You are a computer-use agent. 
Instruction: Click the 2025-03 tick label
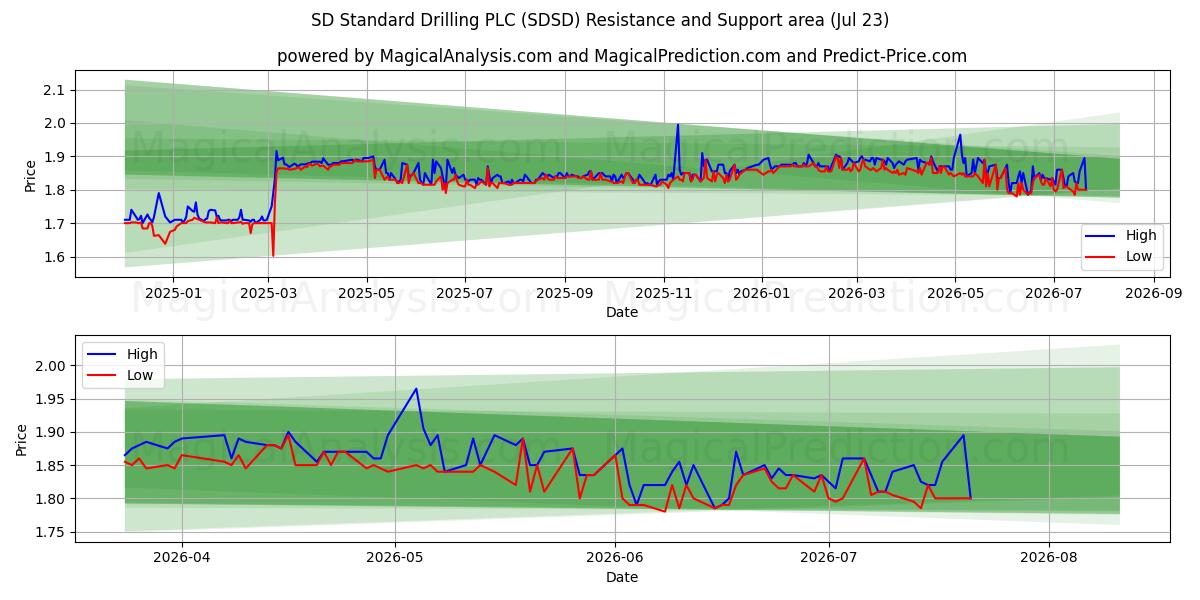click(269, 294)
